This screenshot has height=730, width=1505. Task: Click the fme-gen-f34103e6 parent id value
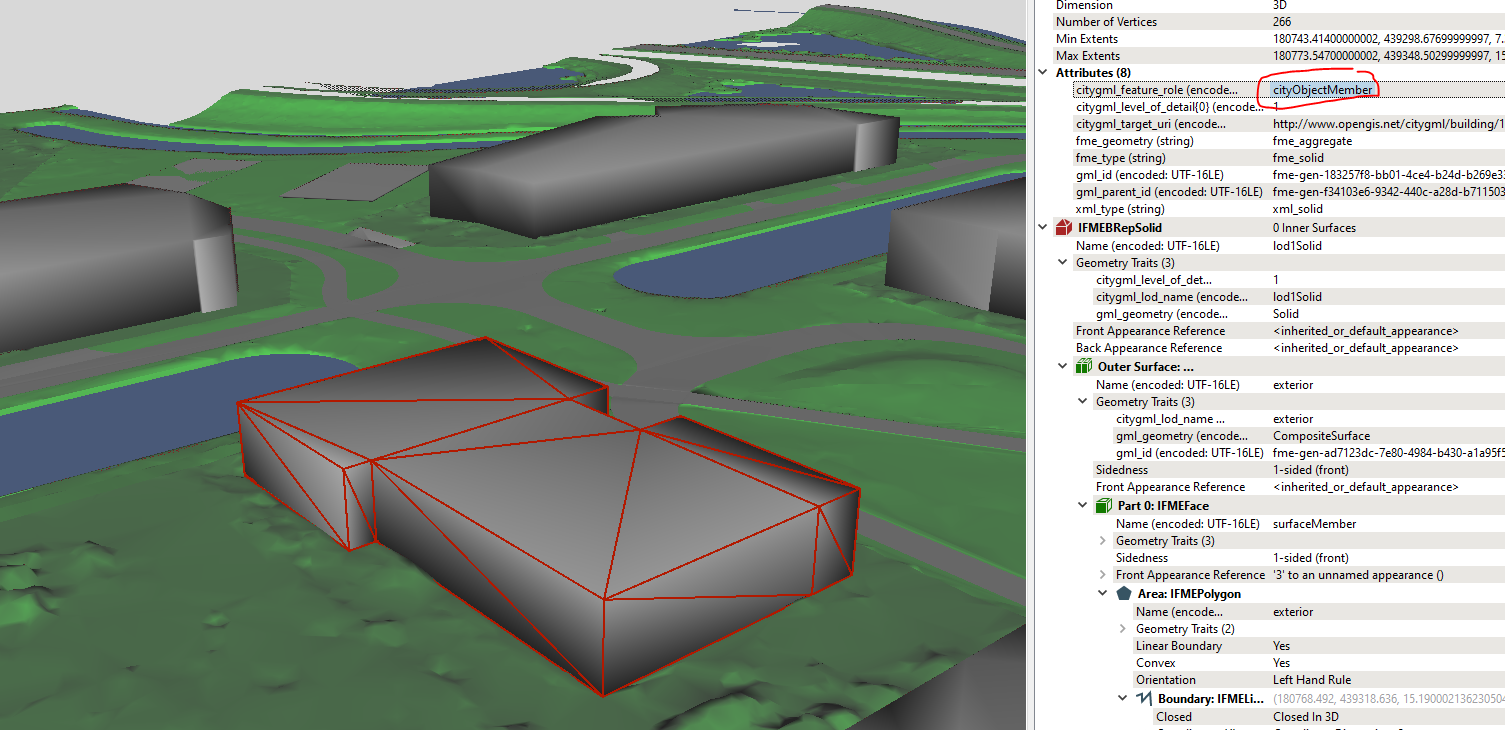[1388, 192]
